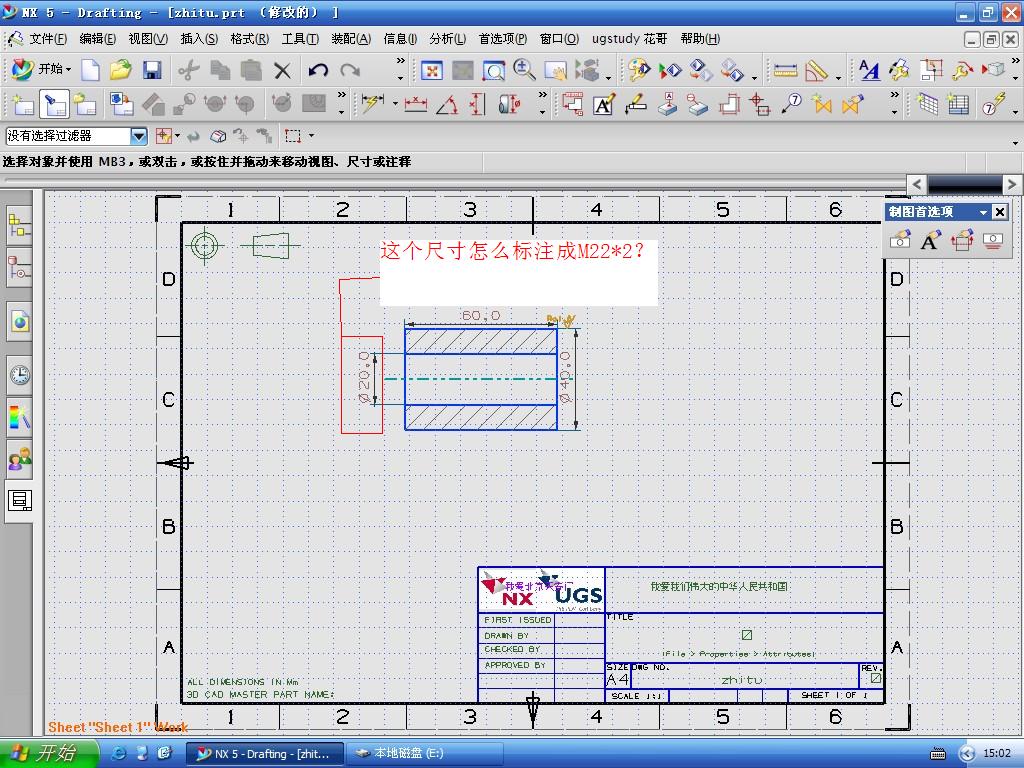Open the 首选项(P) menu

(503, 39)
